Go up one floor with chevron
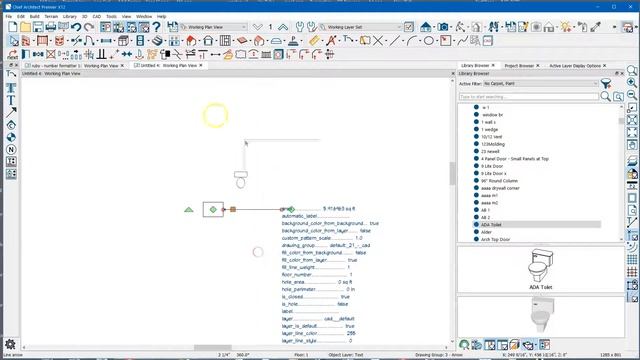 (283, 27)
